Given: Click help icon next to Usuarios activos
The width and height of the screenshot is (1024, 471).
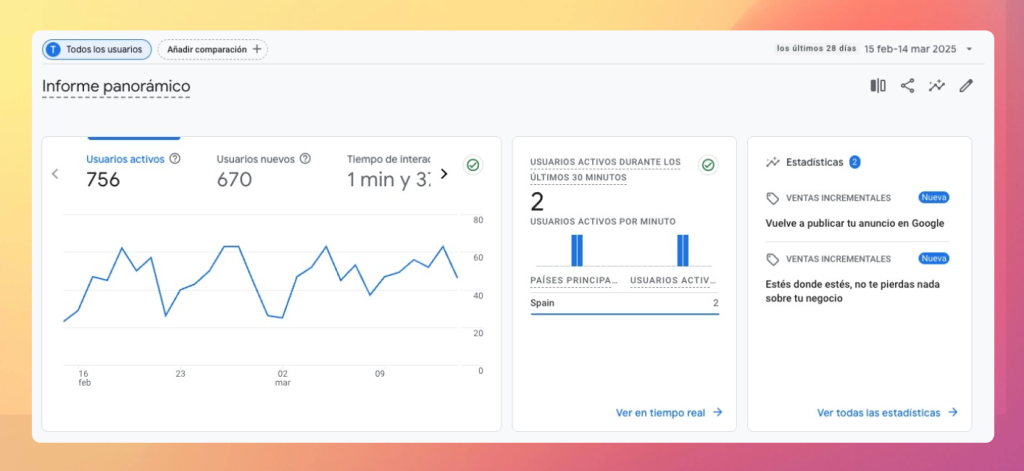Looking at the screenshot, I should pyautogui.click(x=175, y=158).
